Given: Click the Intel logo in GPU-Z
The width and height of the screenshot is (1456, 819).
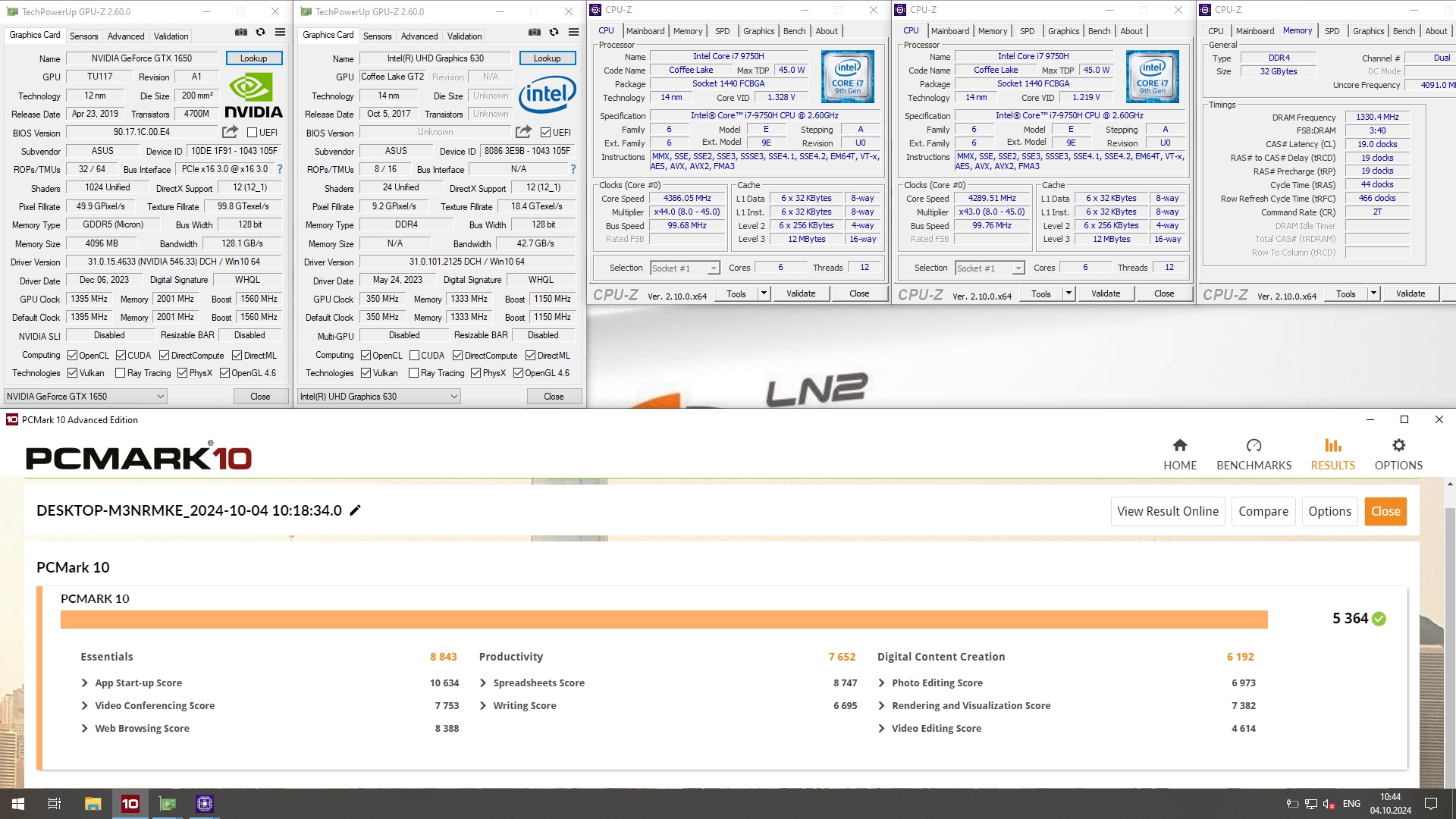Looking at the screenshot, I should point(547,95).
